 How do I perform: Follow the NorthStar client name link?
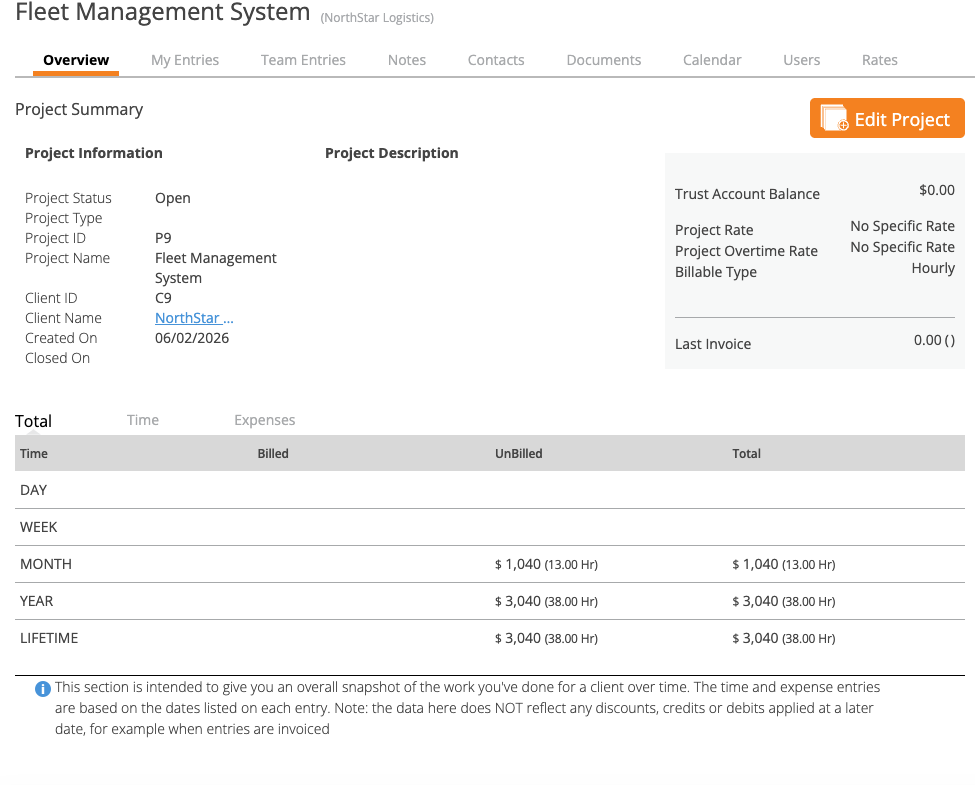194,318
